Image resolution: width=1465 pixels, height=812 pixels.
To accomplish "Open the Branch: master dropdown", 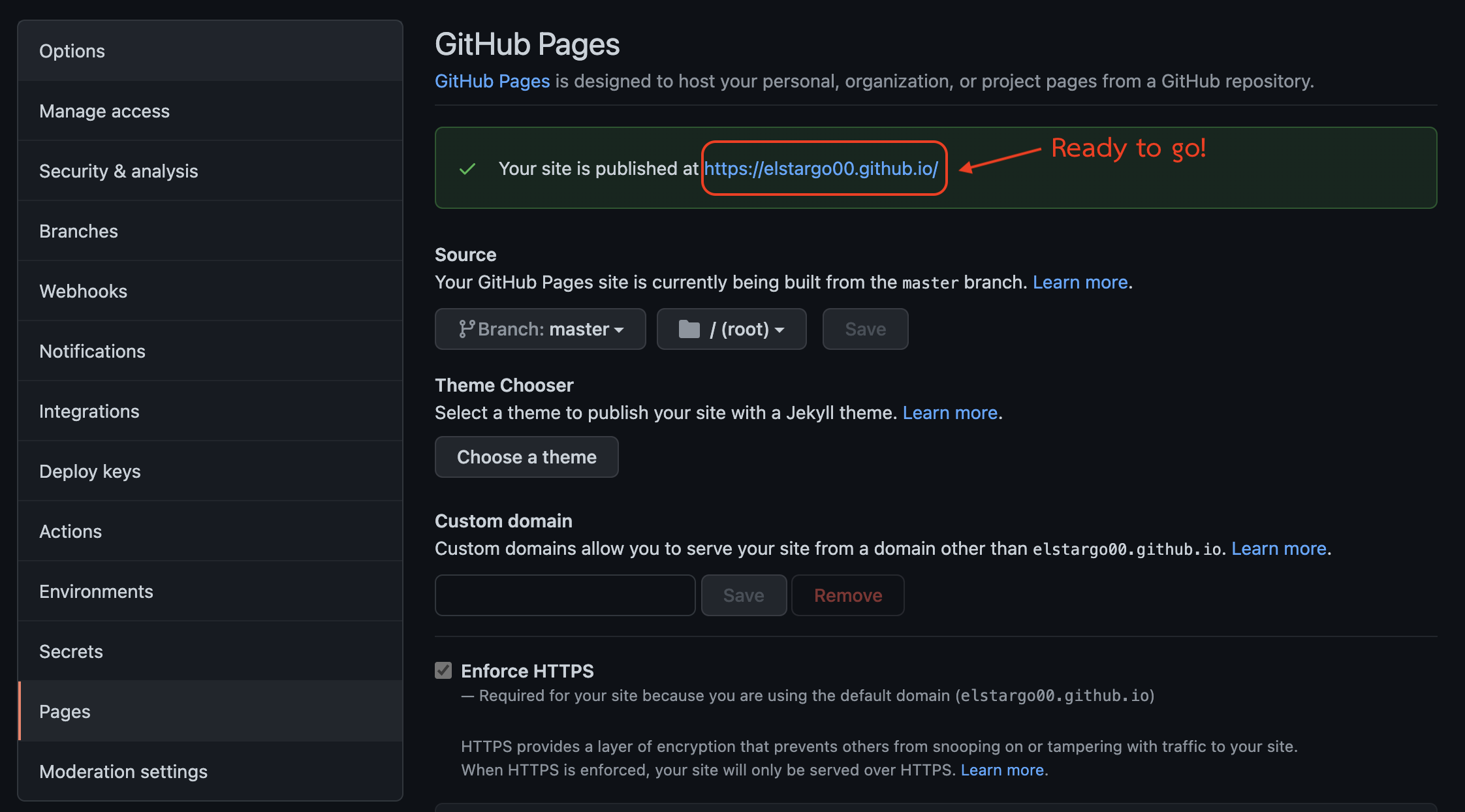I will [541, 329].
